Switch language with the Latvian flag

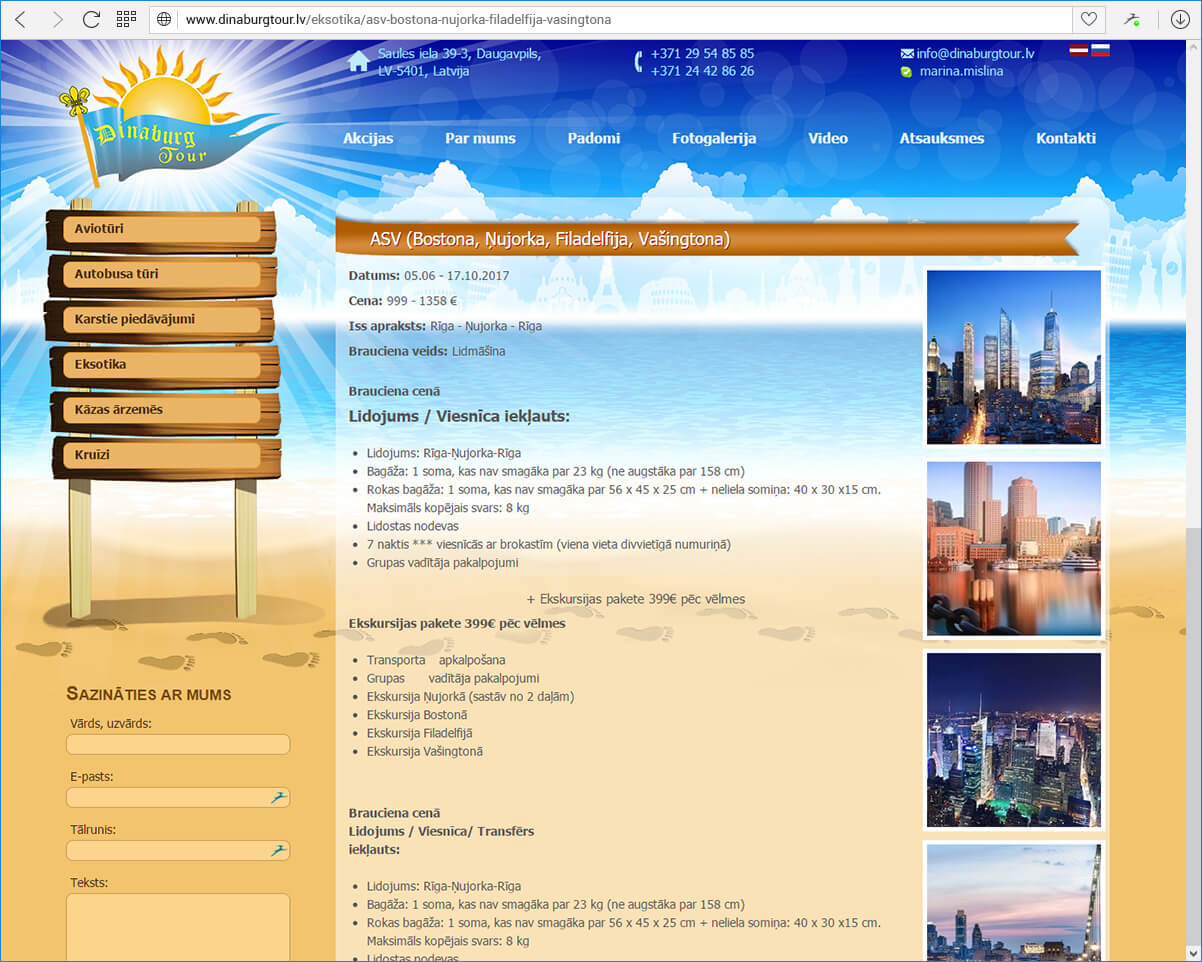point(1079,51)
